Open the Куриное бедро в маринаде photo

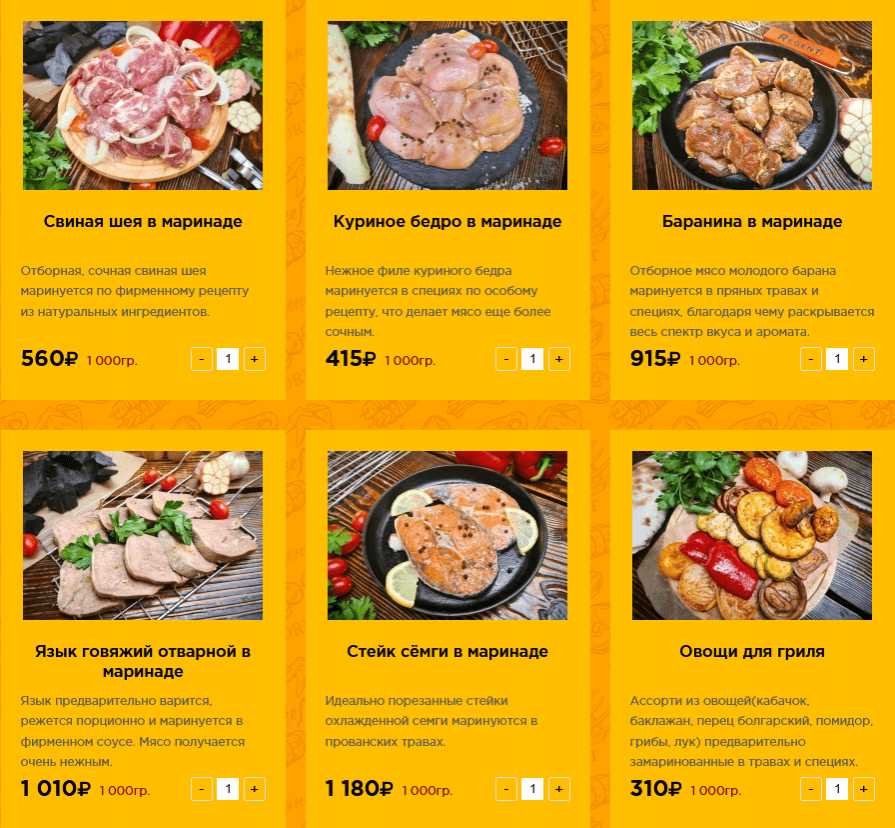[x=448, y=106]
